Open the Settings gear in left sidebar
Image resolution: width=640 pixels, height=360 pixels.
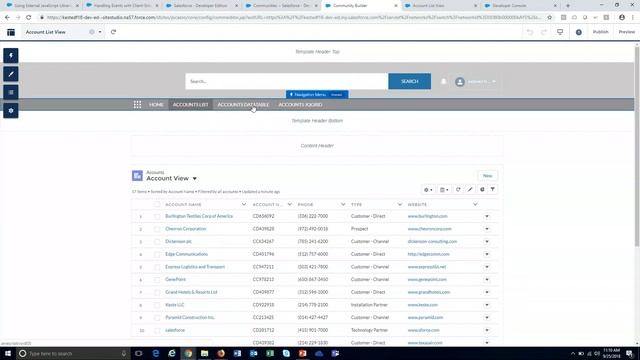pos(11,111)
